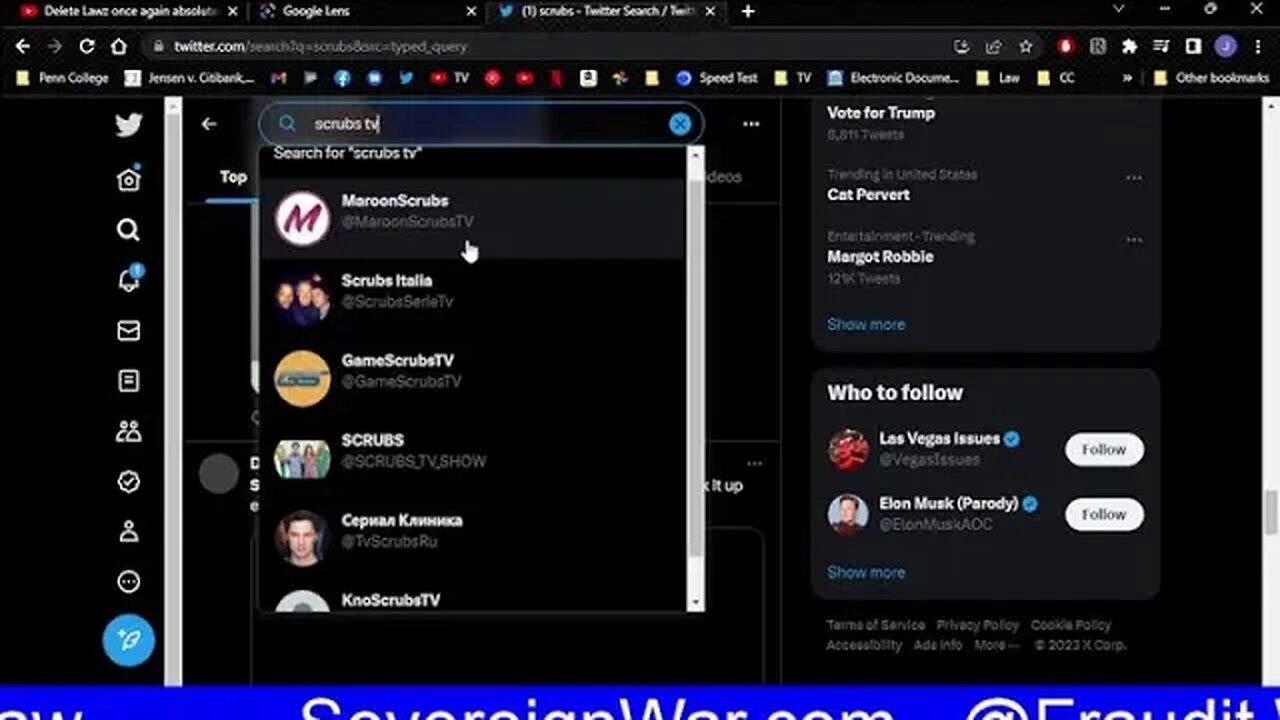Image resolution: width=1280 pixels, height=720 pixels.
Task: Bookmark this page with star icon
Action: click(x=1025, y=46)
